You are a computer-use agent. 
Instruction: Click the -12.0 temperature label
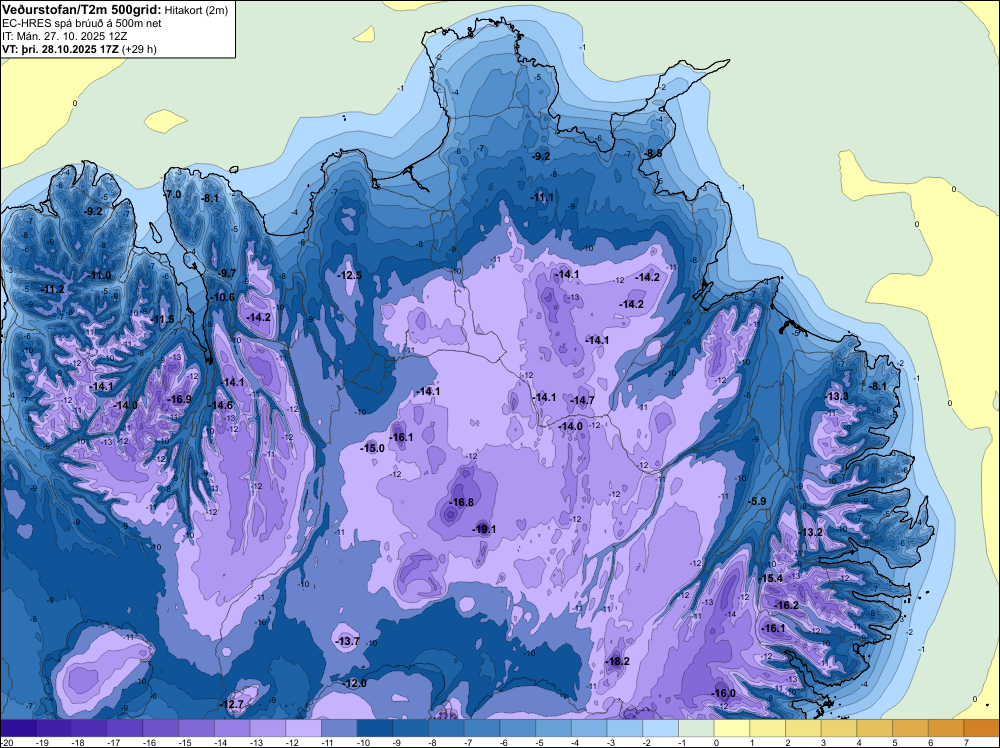(355, 684)
